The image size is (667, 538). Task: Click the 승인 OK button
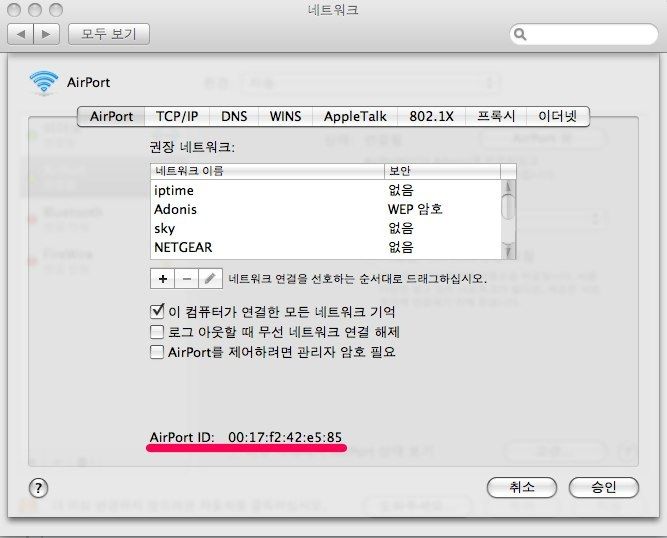click(x=604, y=487)
